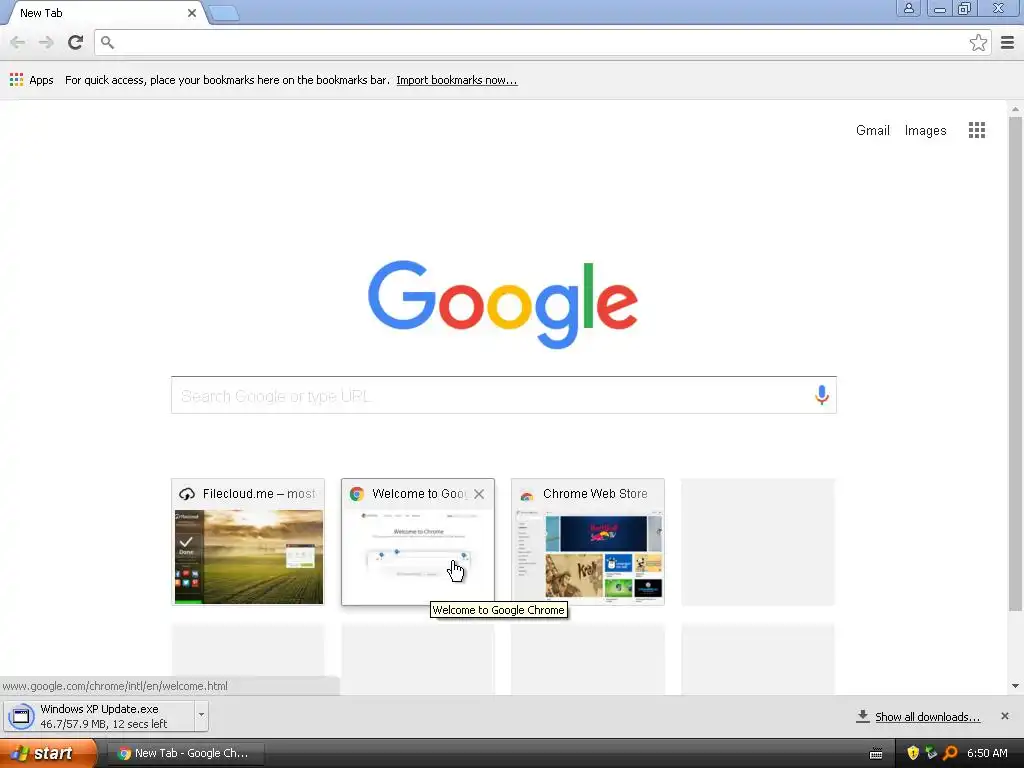Click the keyboard icon in taskbar
This screenshot has width=1024, height=768.
click(x=876, y=754)
